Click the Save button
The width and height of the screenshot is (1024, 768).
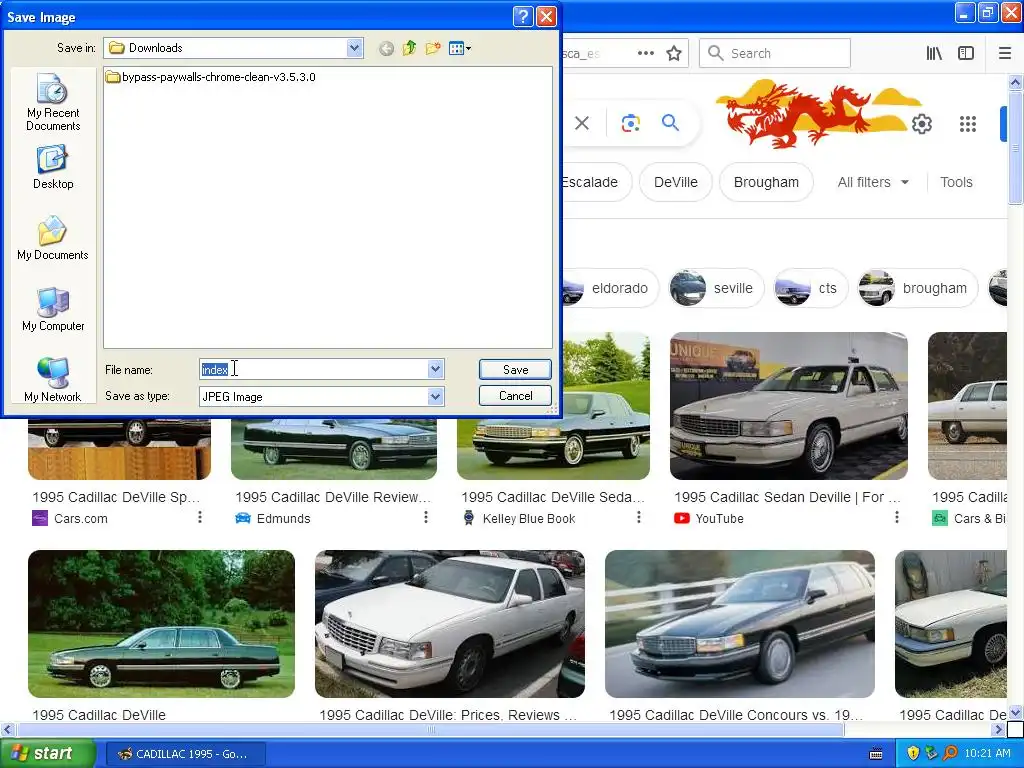[x=515, y=370]
